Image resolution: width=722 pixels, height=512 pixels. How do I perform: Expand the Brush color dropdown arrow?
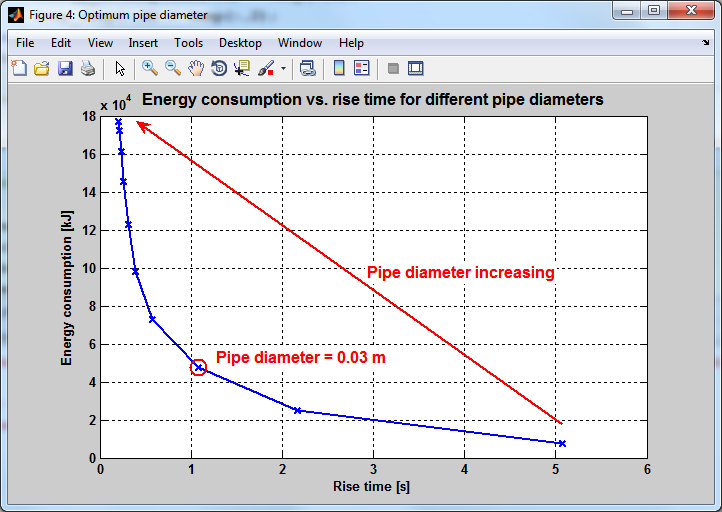coord(283,69)
